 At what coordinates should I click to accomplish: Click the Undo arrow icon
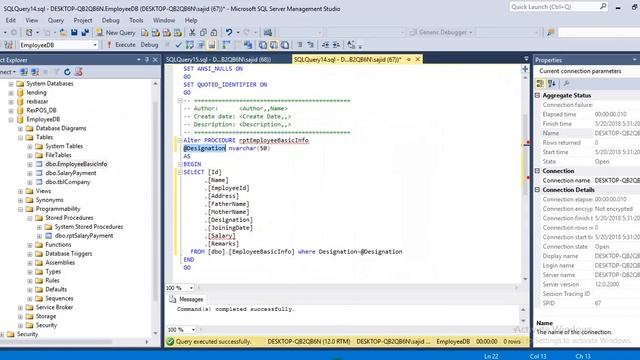tap(229, 33)
